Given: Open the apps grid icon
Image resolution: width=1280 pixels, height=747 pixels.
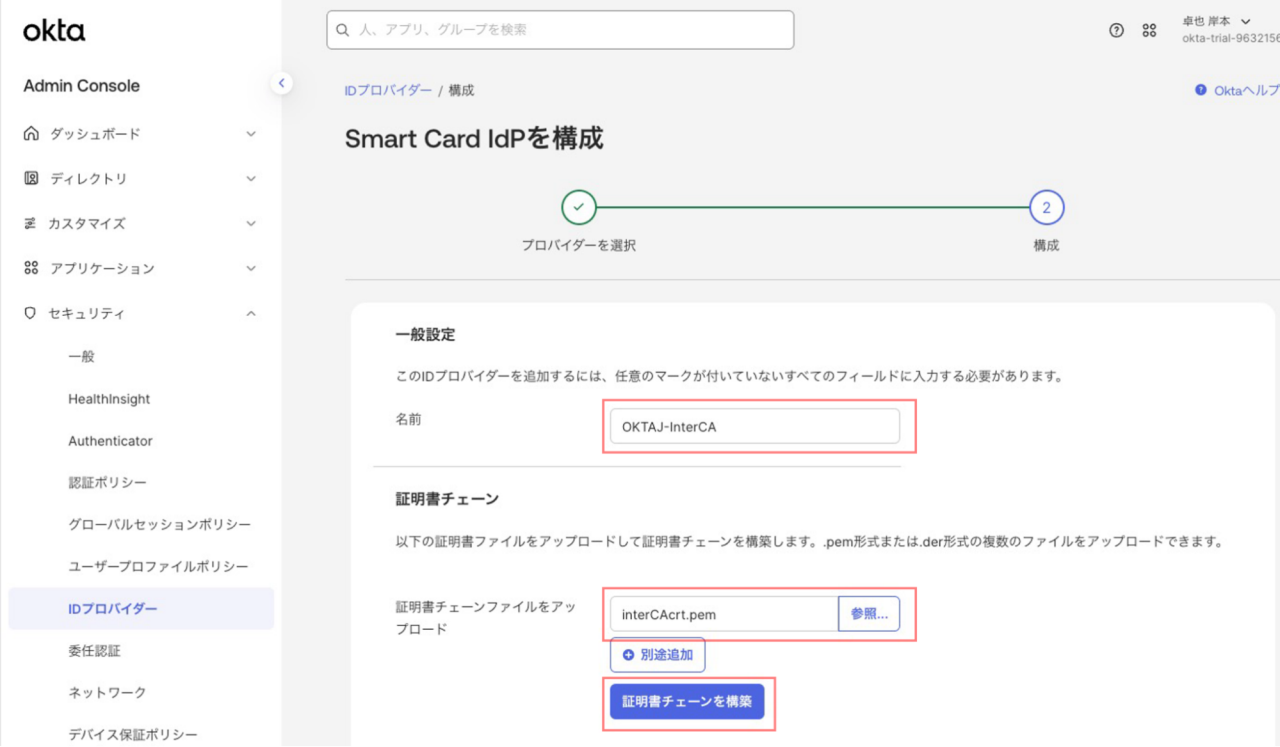Looking at the screenshot, I should 1149,30.
